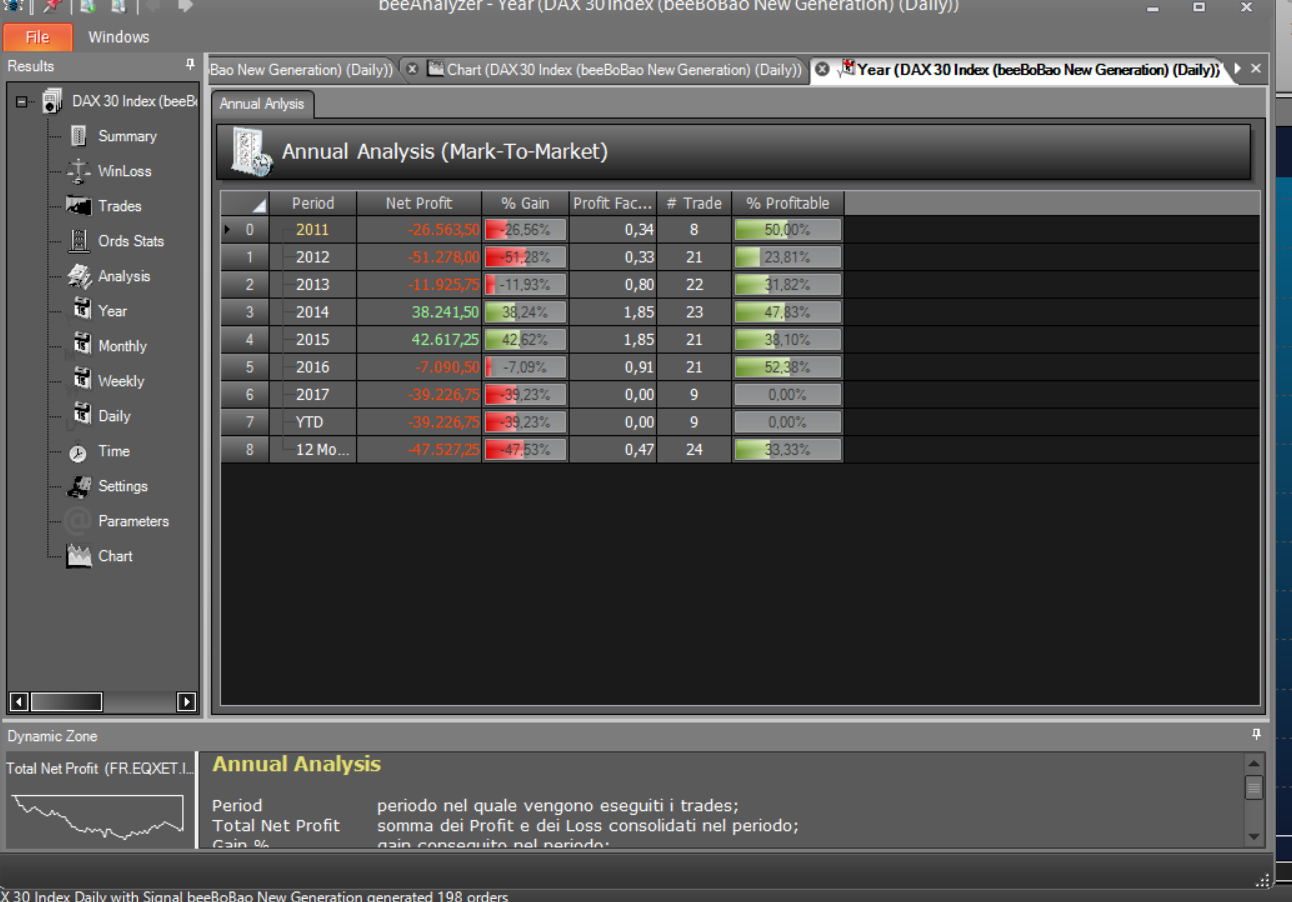This screenshot has width=1292, height=902.
Task: Expand the 2011 row indicator arrow
Action: click(227, 230)
